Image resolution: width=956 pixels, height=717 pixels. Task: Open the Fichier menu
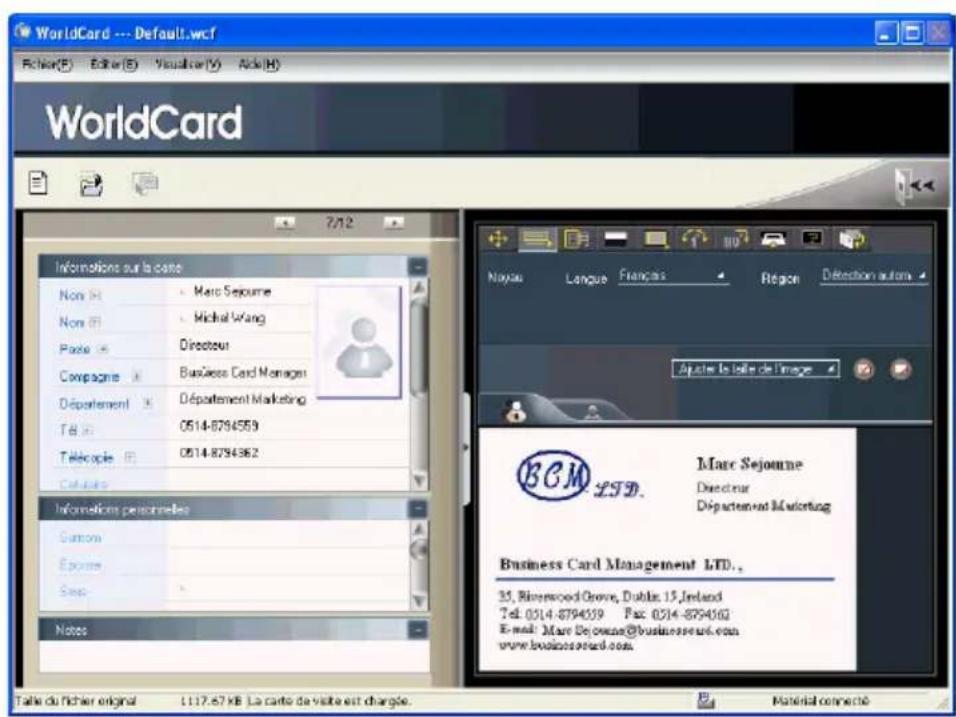47,64
